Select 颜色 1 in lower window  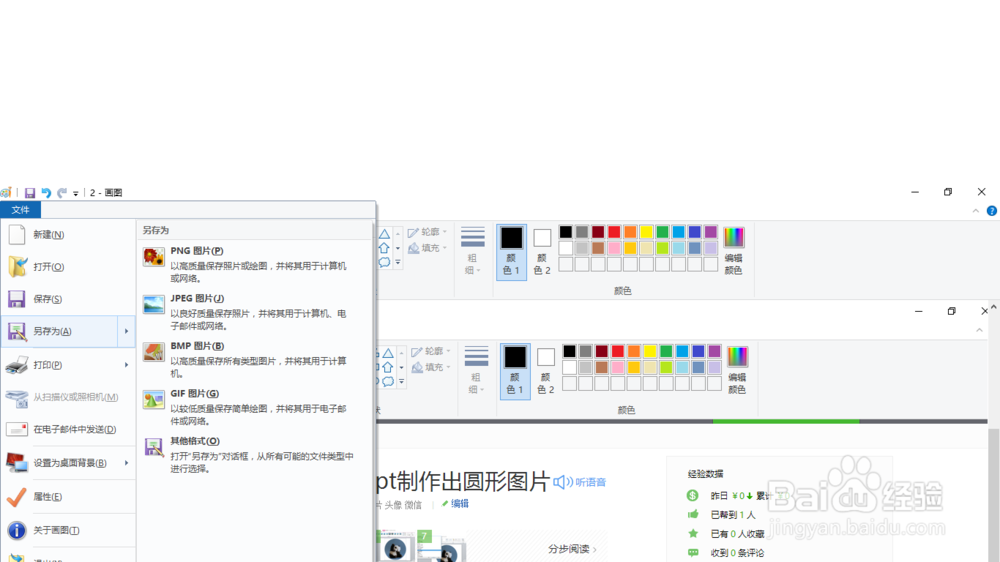[x=515, y=371]
